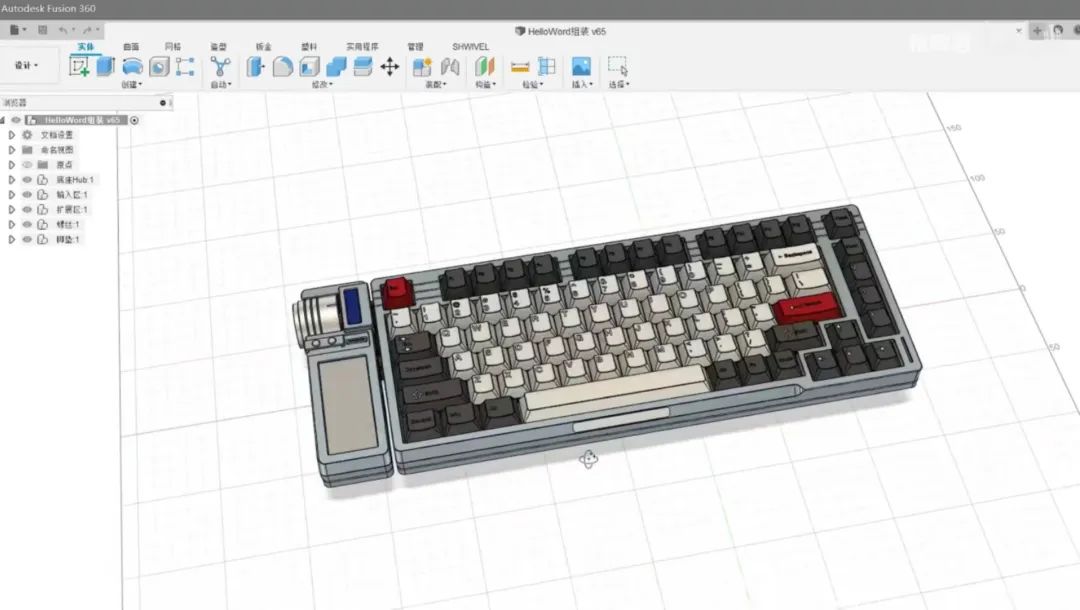Hide the 底座Hub:1 component via eye icon
The height and width of the screenshot is (610, 1080).
[27, 180]
